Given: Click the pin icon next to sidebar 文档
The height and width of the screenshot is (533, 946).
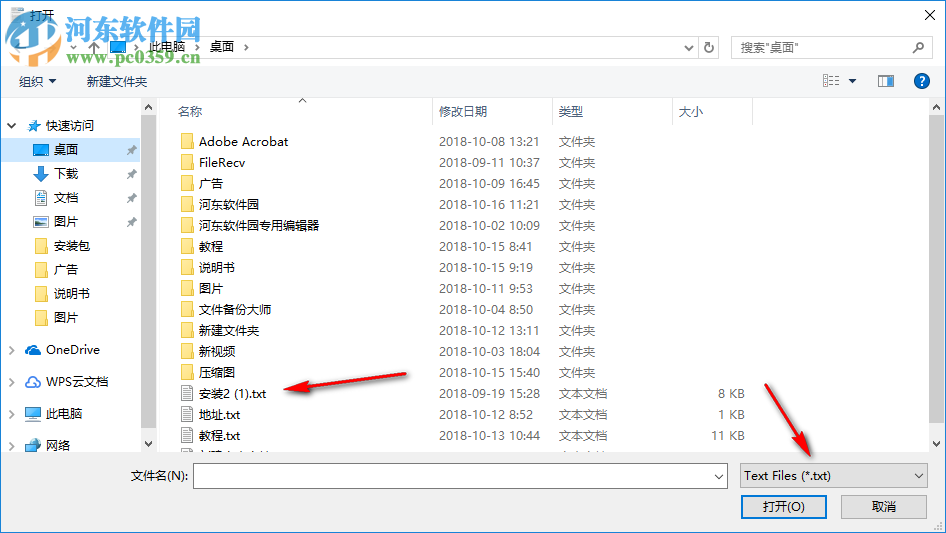Looking at the screenshot, I should [131, 198].
